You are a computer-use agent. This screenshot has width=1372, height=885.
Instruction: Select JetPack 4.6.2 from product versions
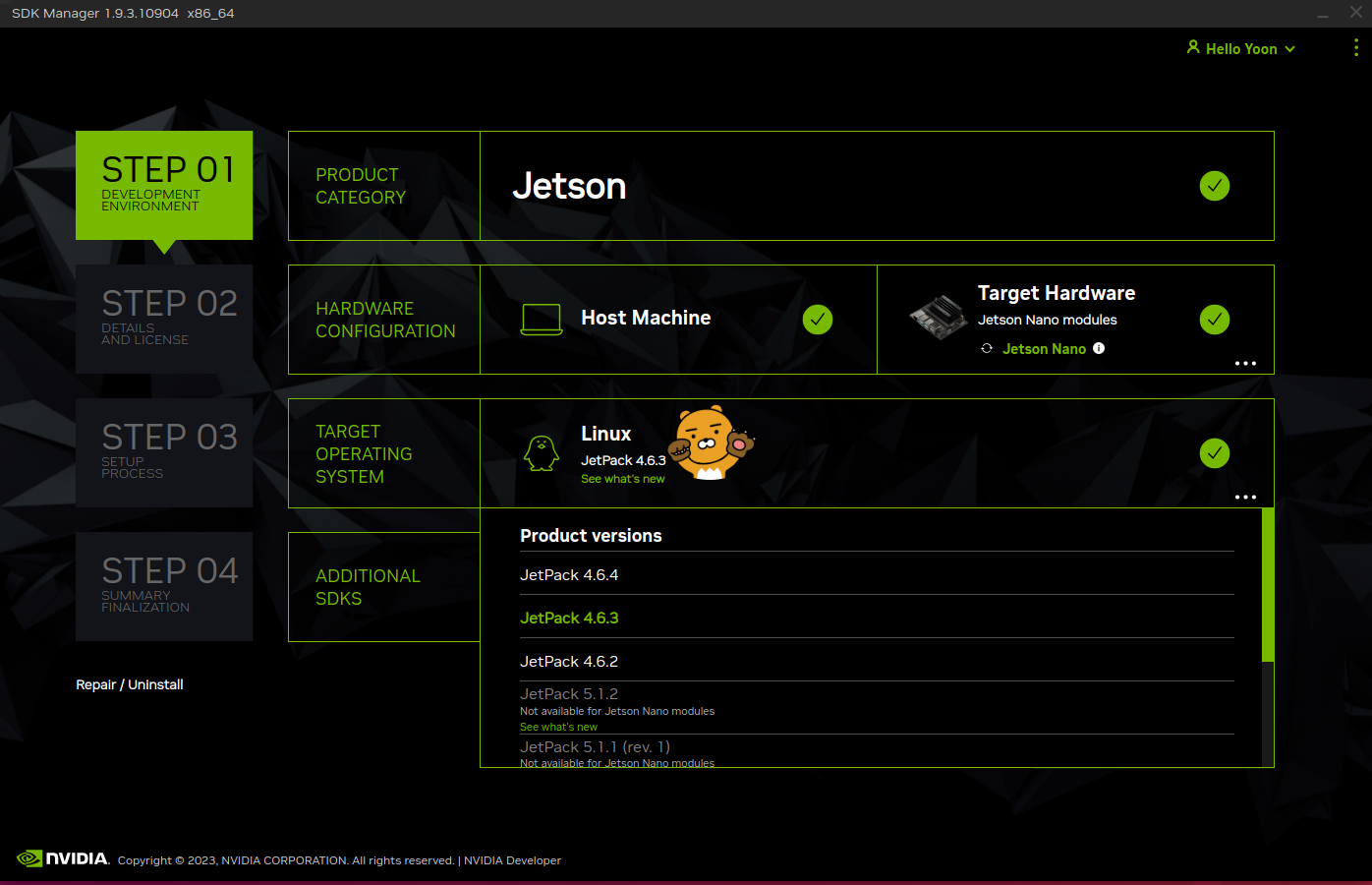click(877, 662)
